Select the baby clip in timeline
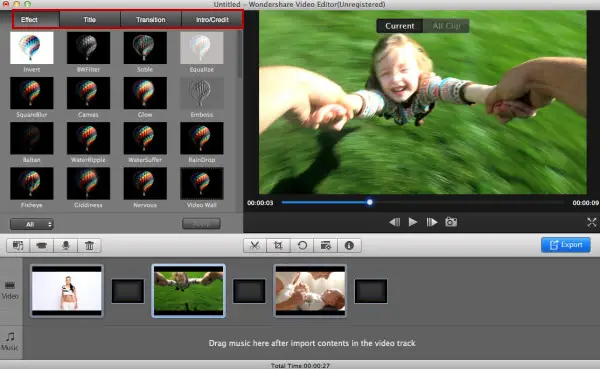The width and height of the screenshot is (600, 369). point(310,291)
